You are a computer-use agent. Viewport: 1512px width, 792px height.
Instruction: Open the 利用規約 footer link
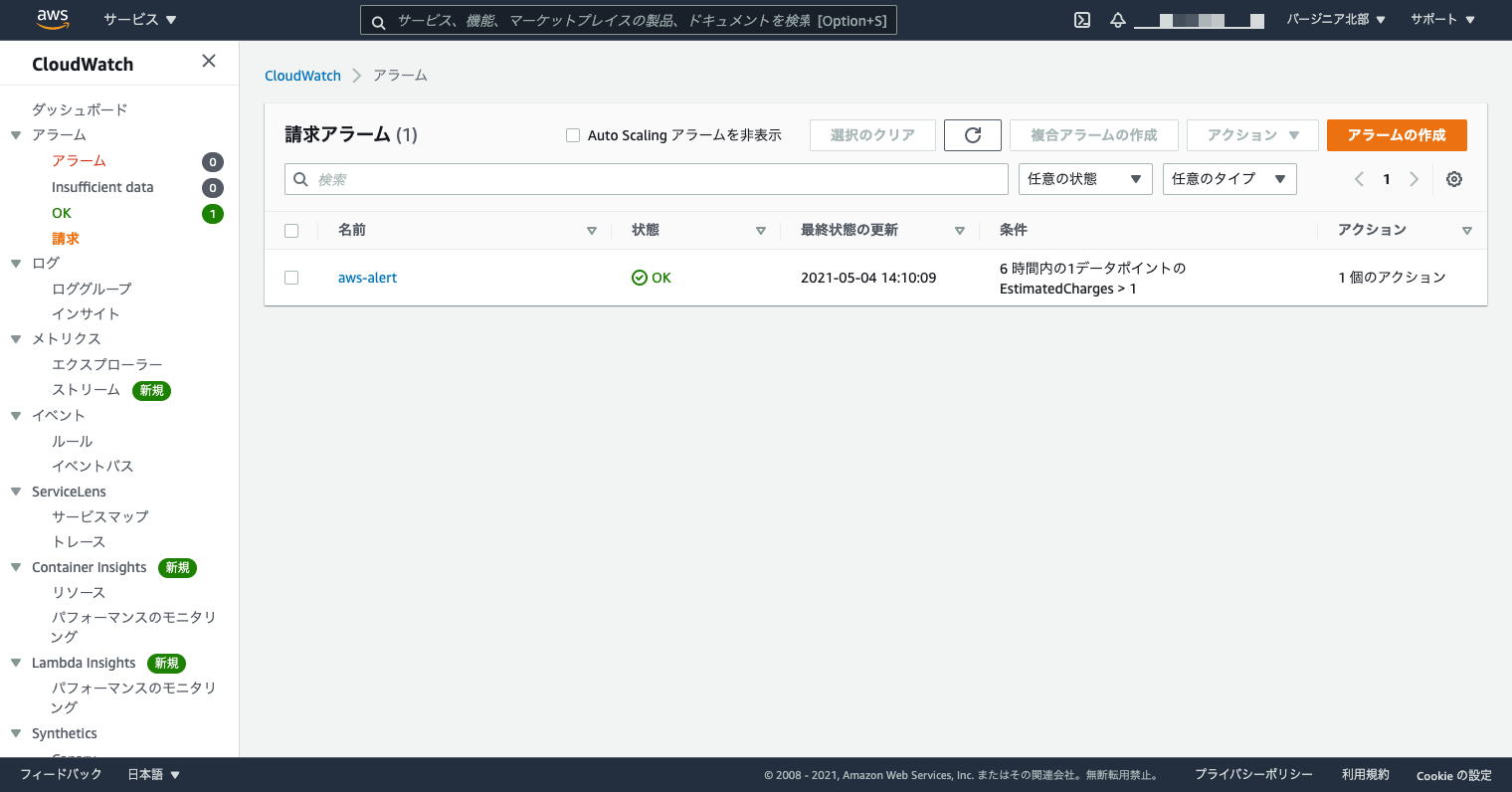(x=1366, y=774)
